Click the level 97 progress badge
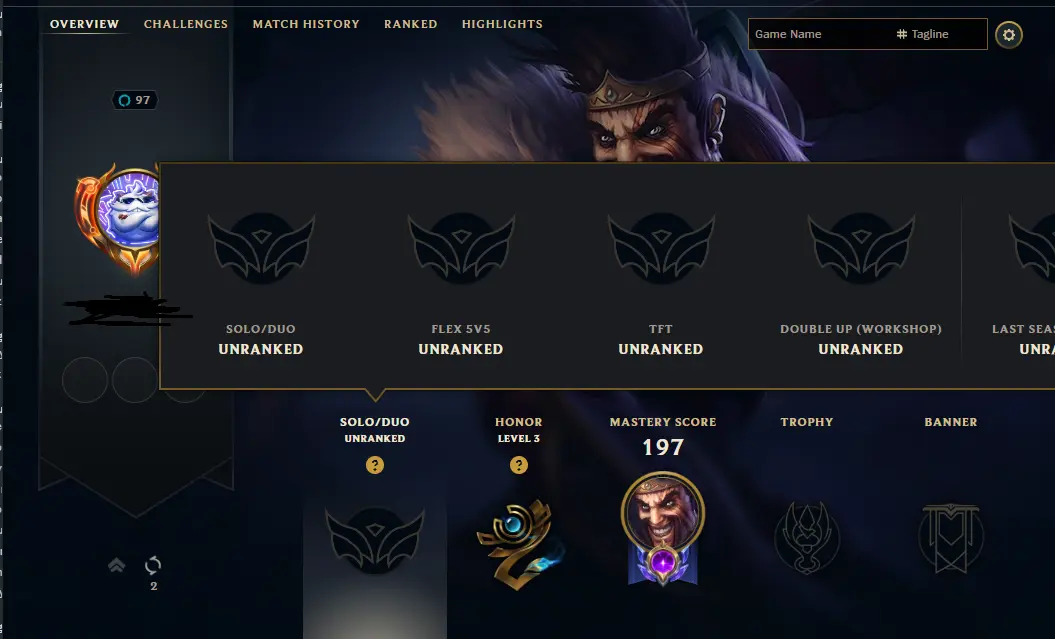Screen dimensions: 1055x639 pos(135,100)
